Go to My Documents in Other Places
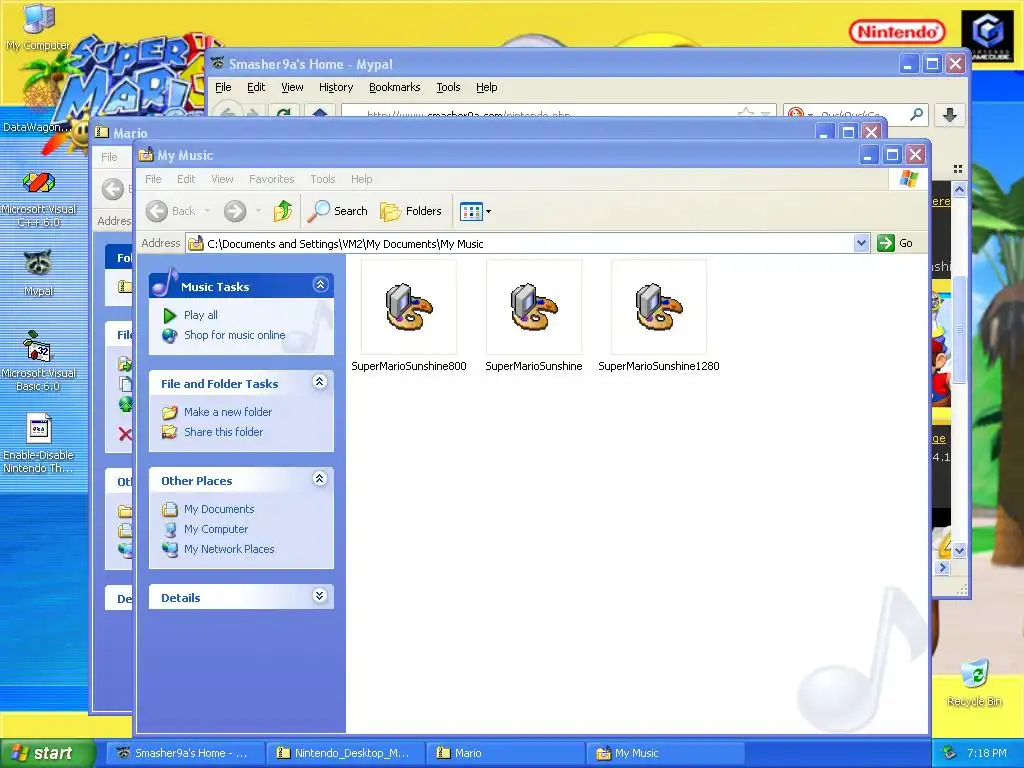 click(x=219, y=509)
